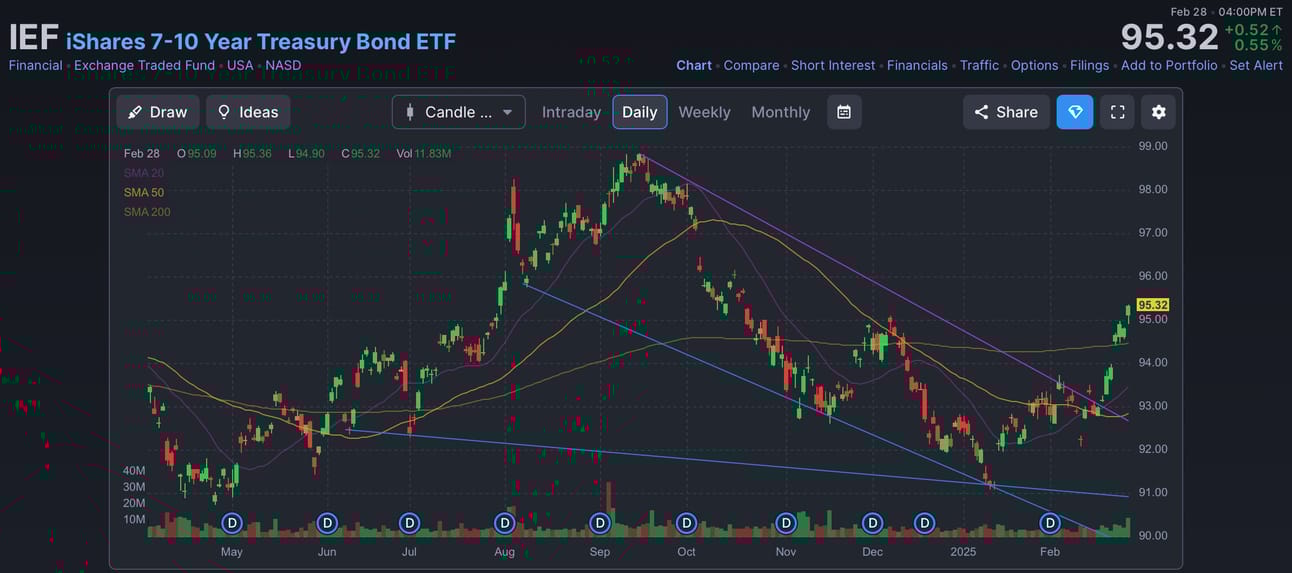1292x573 pixels.
Task: Switch to Intraday timeframe
Action: (x=571, y=112)
